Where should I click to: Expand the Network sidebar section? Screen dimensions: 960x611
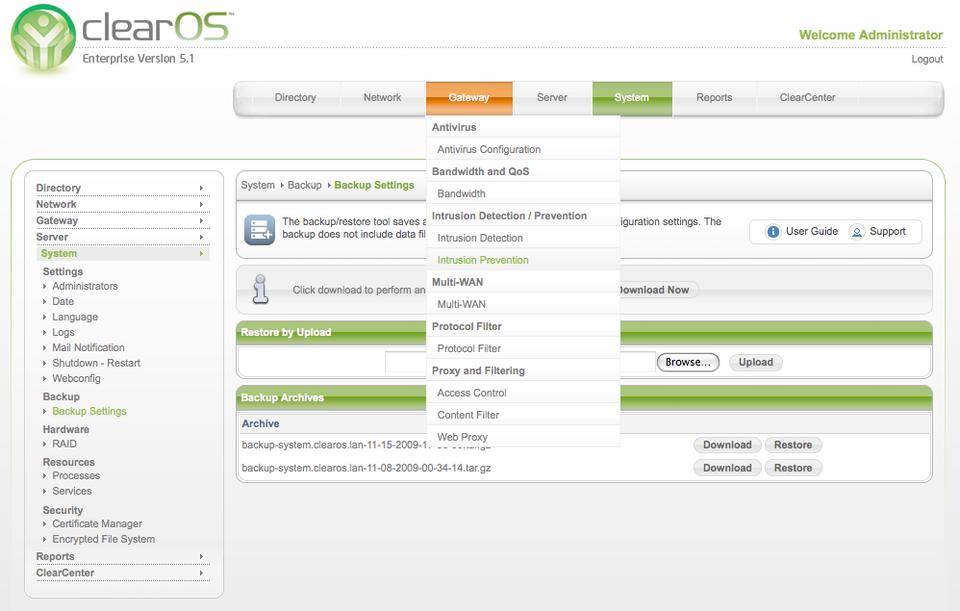pos(121,204)
